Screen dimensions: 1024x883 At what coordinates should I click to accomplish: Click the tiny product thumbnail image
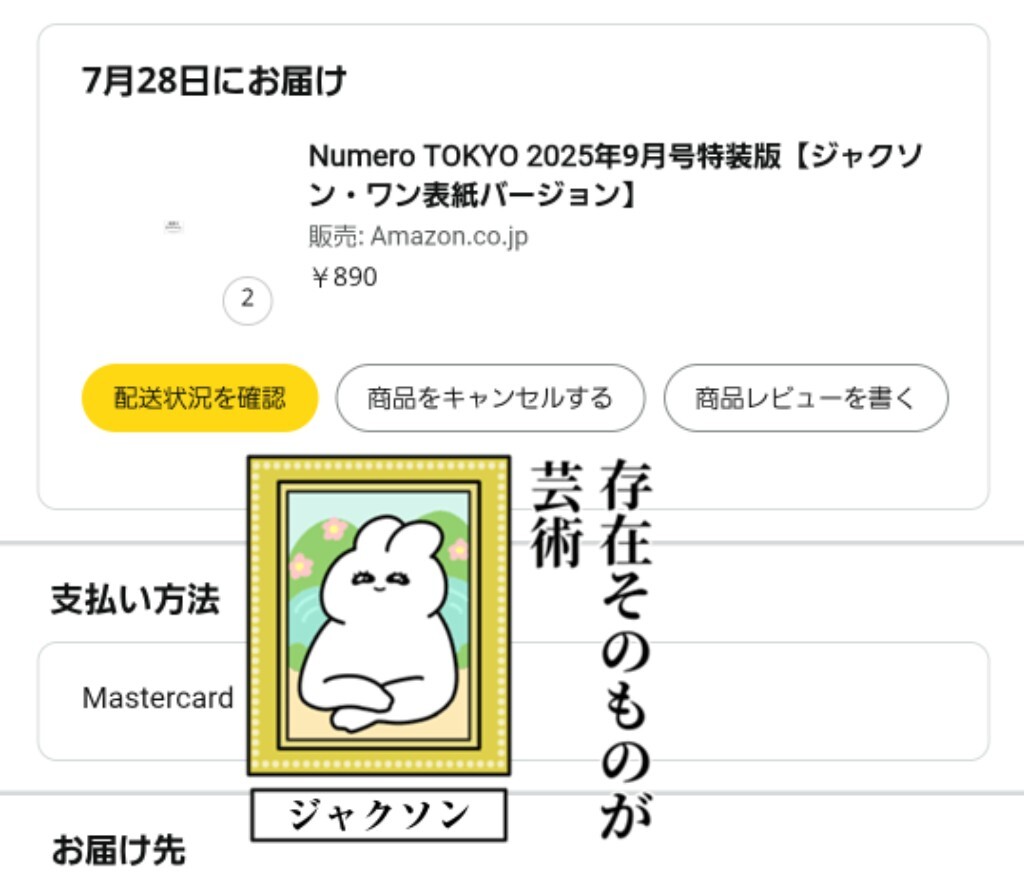pyautogui.click(x=173, y=227)
